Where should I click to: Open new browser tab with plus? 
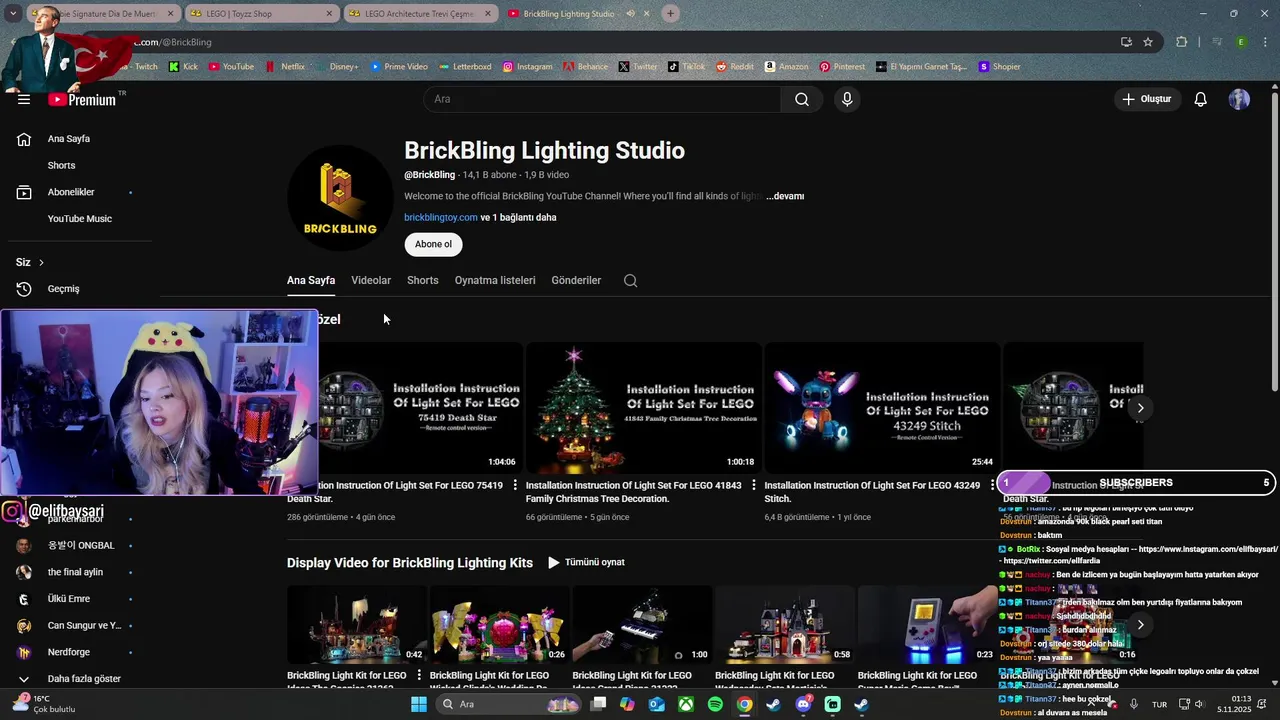[670, 14]
